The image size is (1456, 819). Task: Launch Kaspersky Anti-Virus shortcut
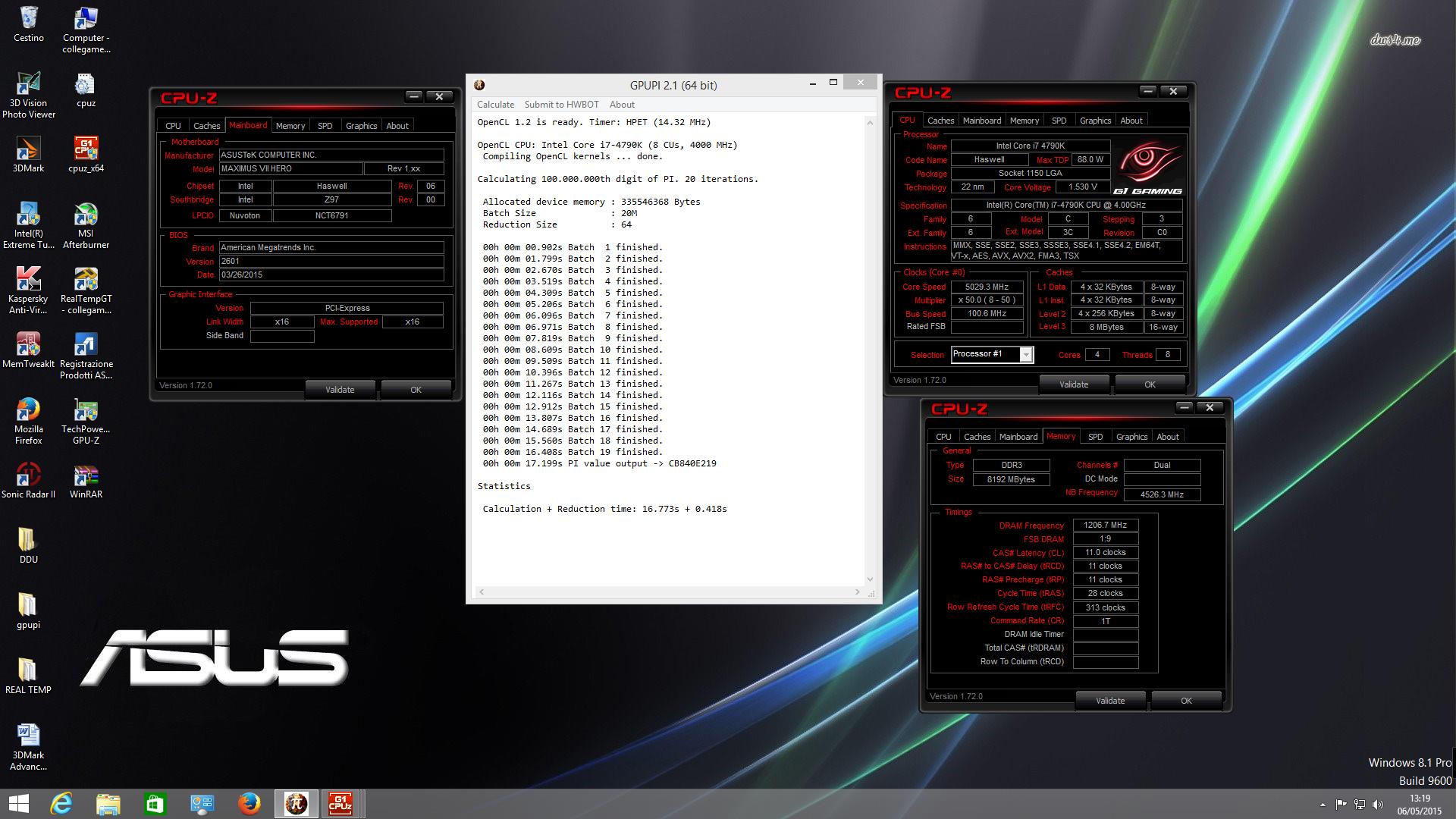tap(29, 290)
